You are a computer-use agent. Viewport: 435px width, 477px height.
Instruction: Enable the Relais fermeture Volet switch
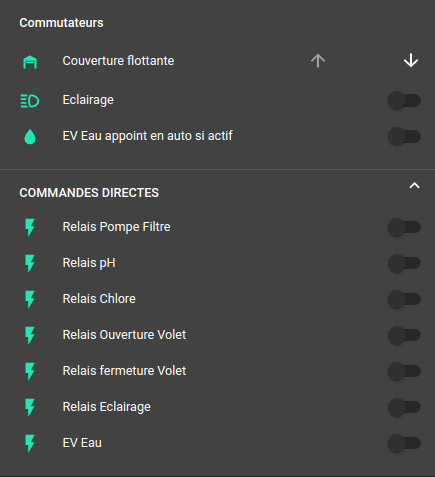pos(404,371)
